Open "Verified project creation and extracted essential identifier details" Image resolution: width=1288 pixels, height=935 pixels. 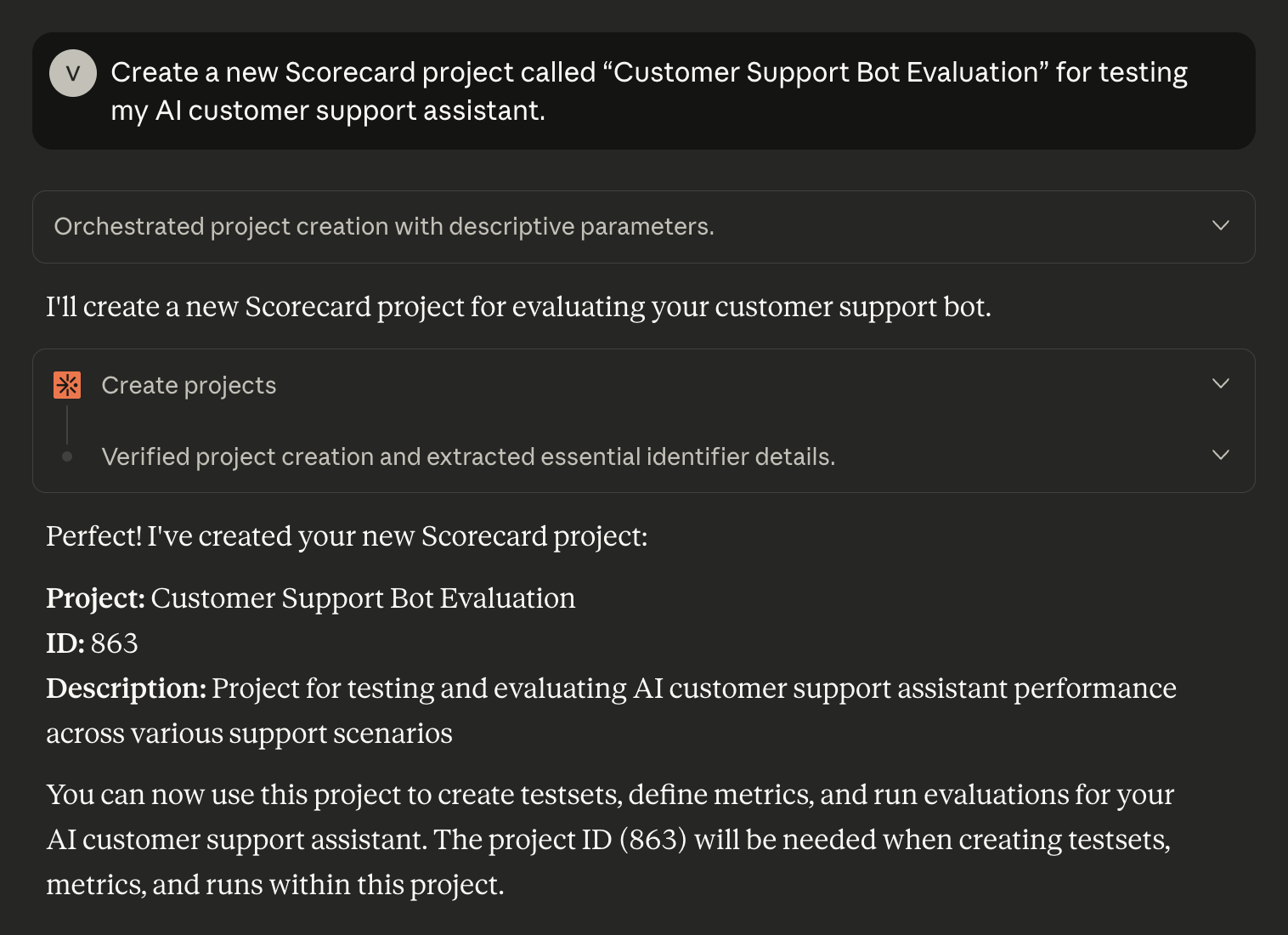tap(468, 456)
